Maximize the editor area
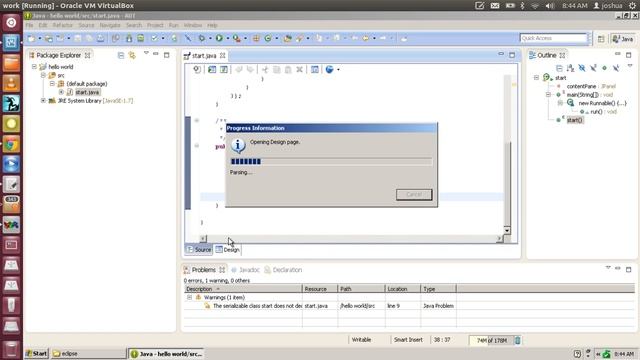Image resolution: width=640 pixels, height=360 pixels. pos(512,55)
